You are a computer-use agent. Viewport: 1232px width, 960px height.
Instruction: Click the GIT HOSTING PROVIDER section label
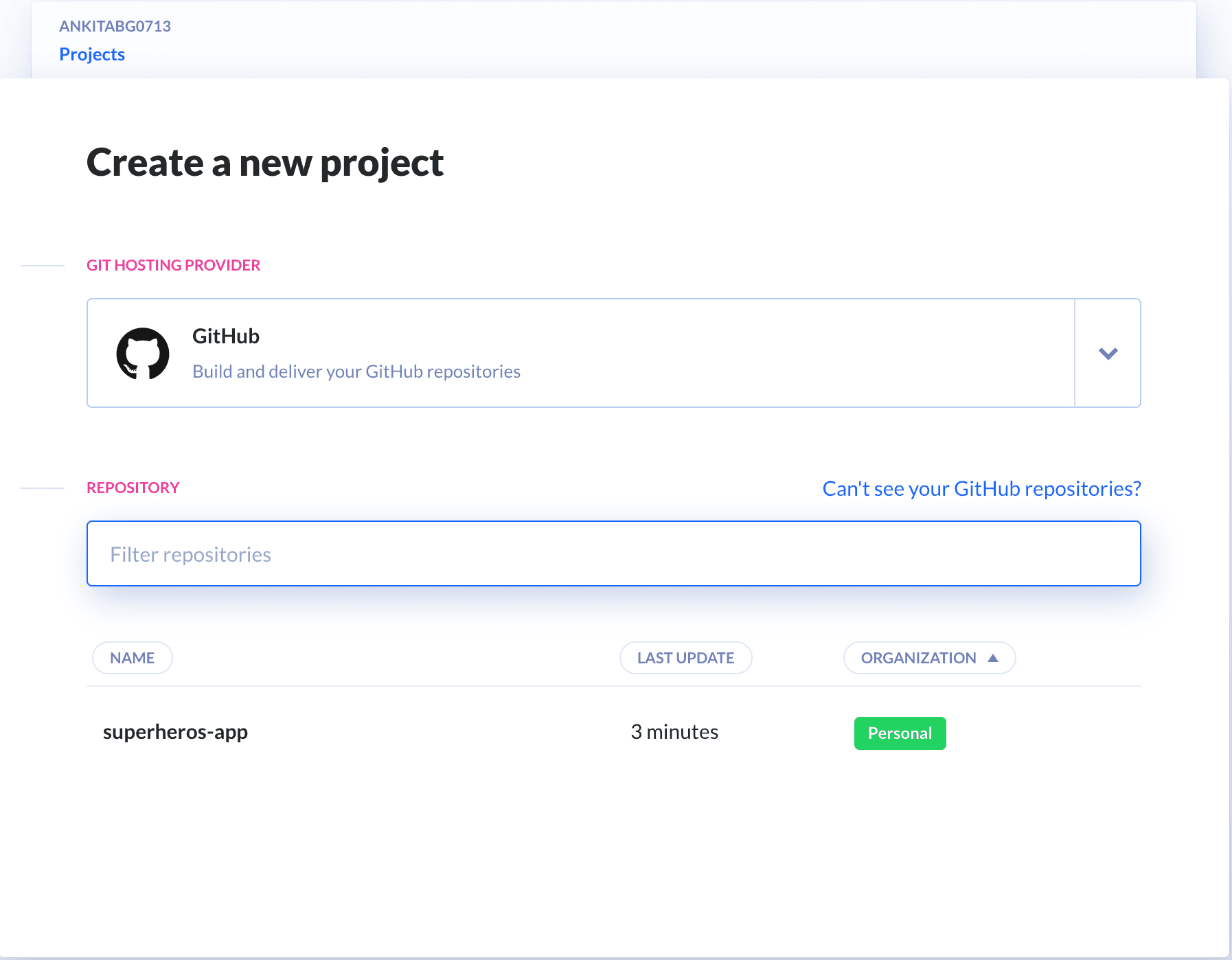(173, 264)
